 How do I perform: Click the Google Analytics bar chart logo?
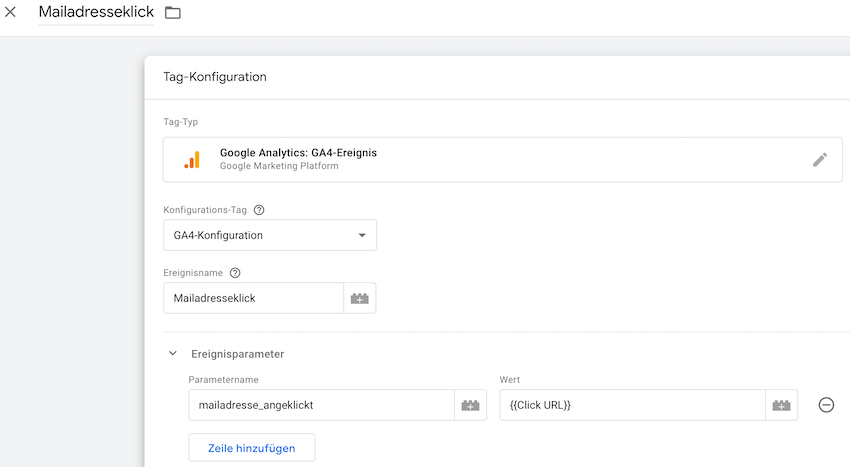pyautogui.click(x=192, y=160)
